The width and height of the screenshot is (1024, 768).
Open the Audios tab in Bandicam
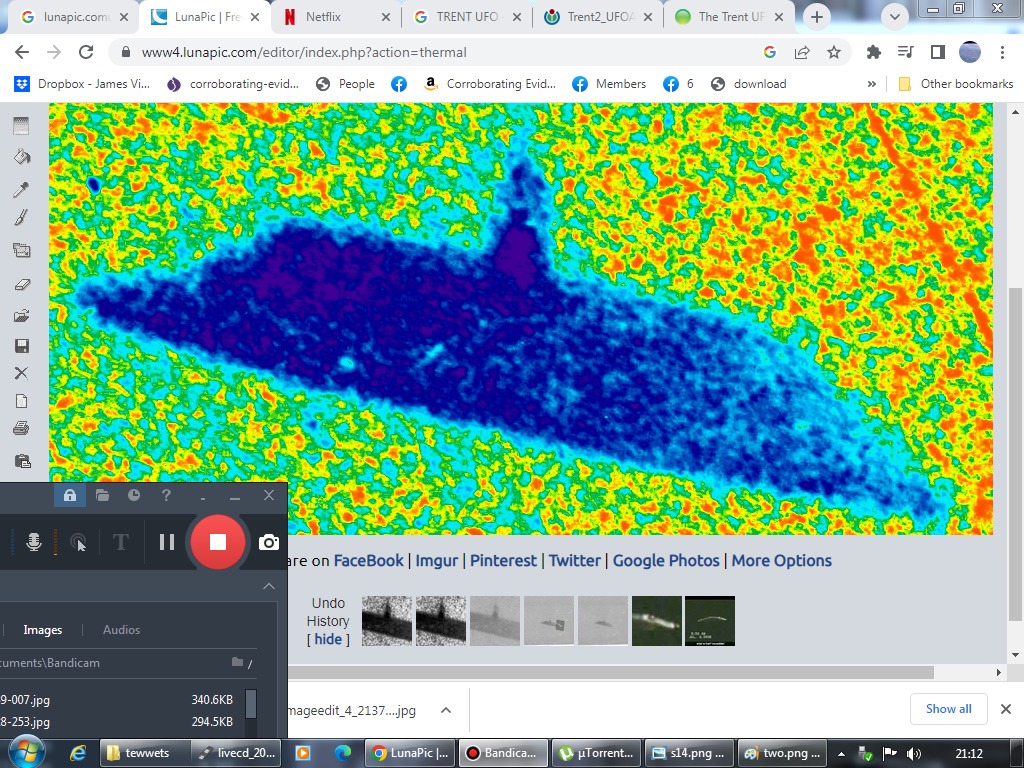(x=121, y=630)
